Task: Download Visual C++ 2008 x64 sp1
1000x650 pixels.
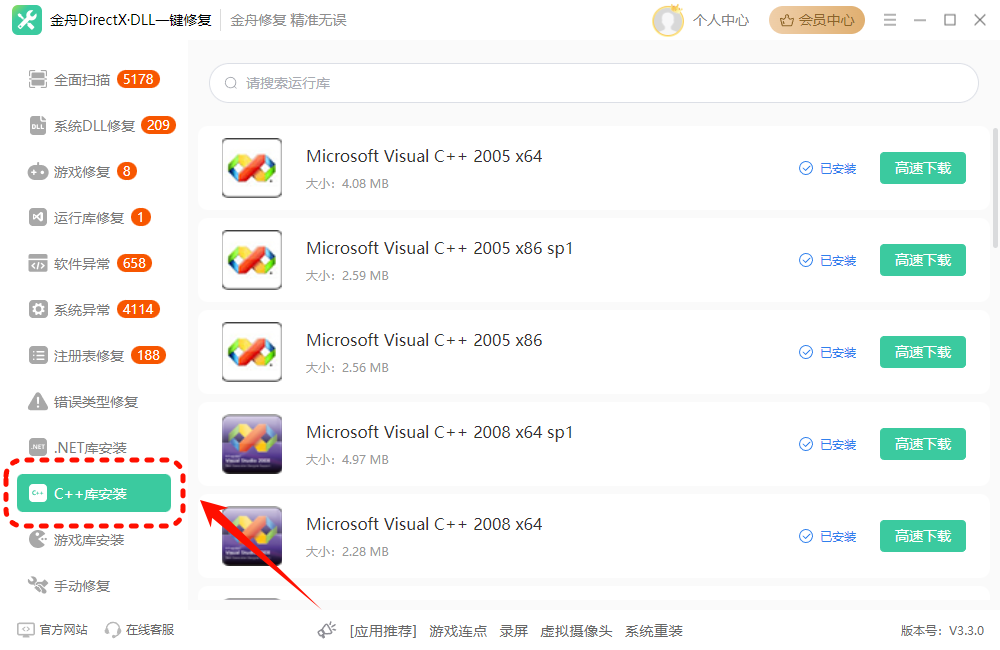Action: pyautogui.click(x=922, y=444)
